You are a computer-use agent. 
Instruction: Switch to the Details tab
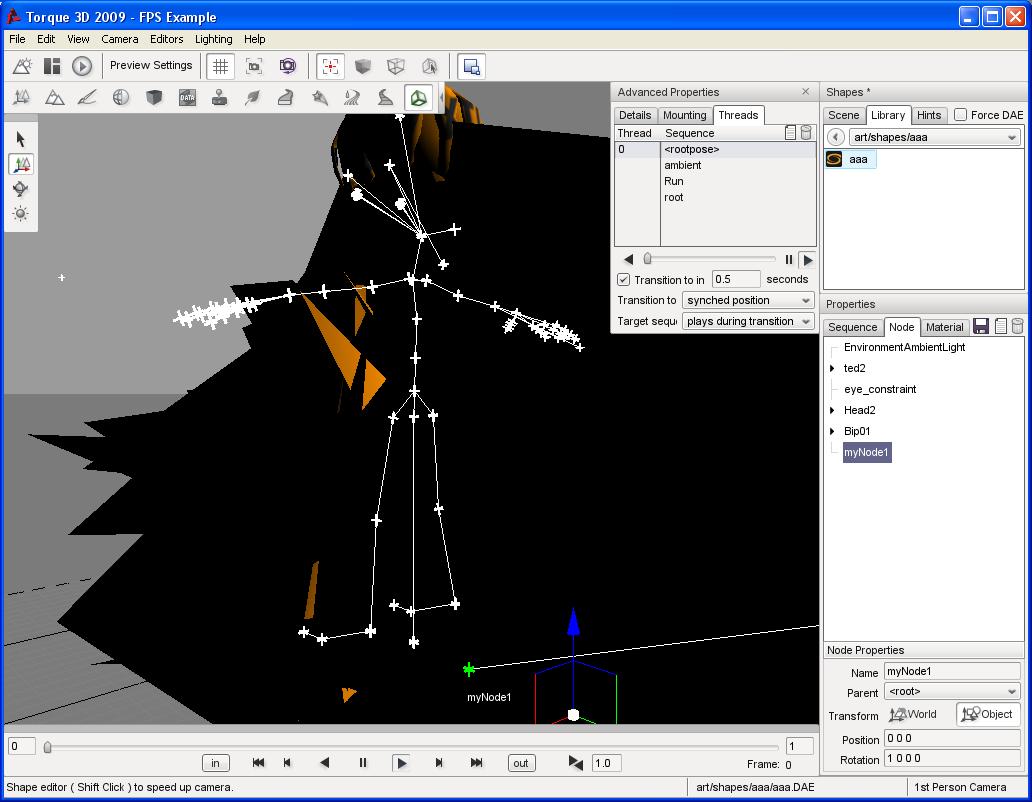635,115
